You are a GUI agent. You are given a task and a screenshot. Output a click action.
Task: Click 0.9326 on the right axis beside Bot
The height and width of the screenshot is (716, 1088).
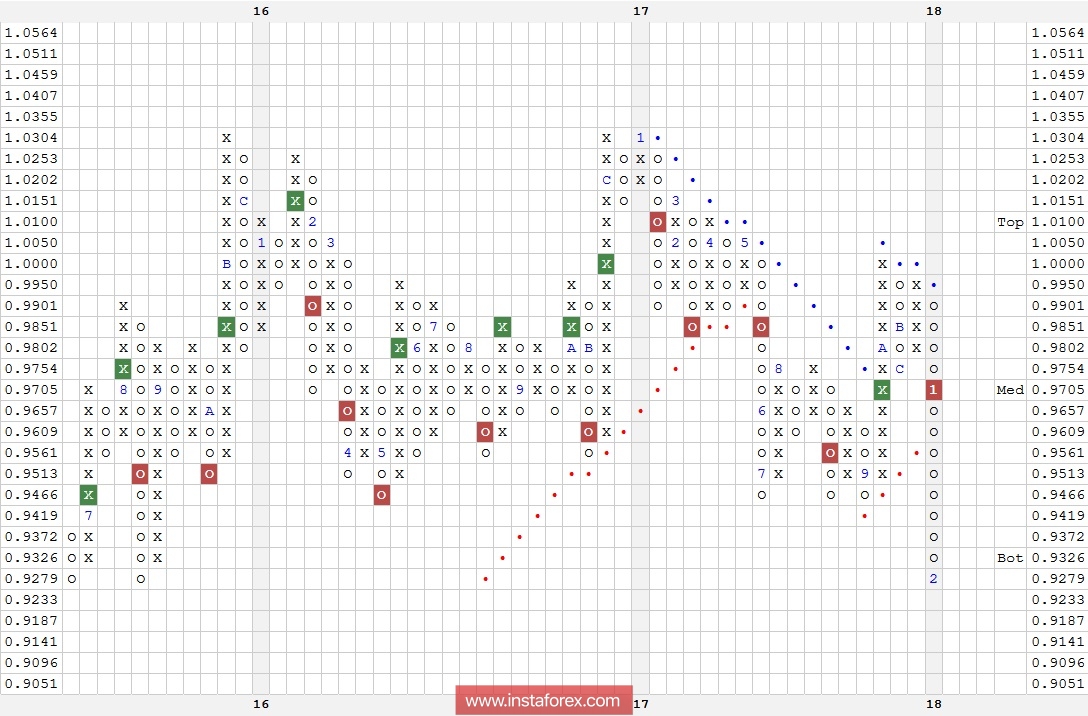[1057, 558]
